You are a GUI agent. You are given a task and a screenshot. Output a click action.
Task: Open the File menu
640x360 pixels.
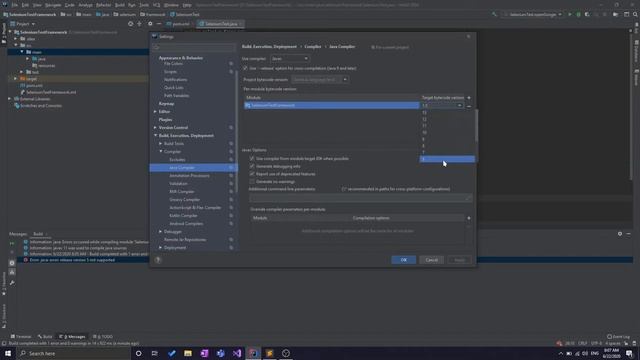pyautogui.click(x=15, y=5)
